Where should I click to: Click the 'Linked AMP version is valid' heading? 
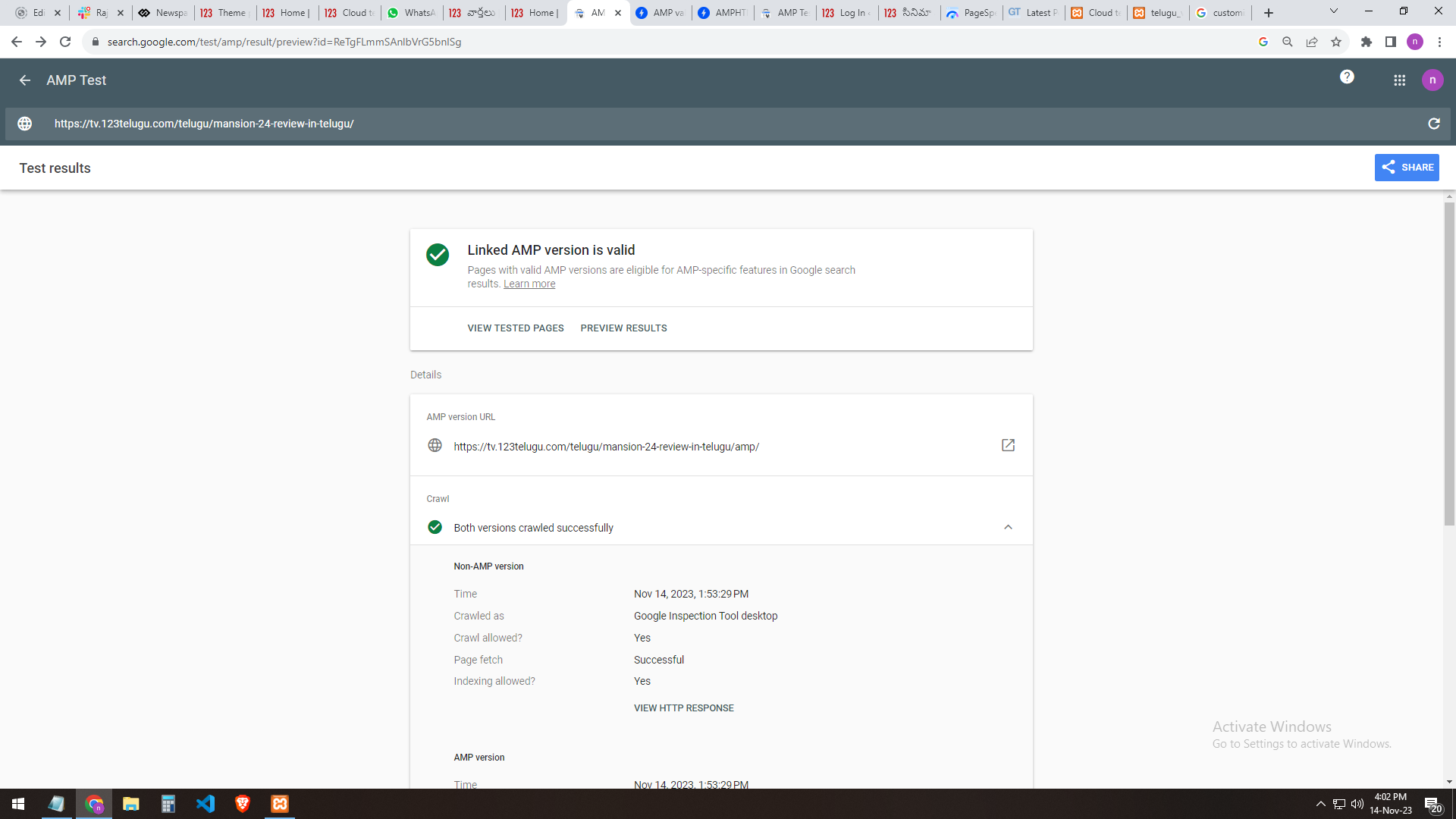[551, 250]
